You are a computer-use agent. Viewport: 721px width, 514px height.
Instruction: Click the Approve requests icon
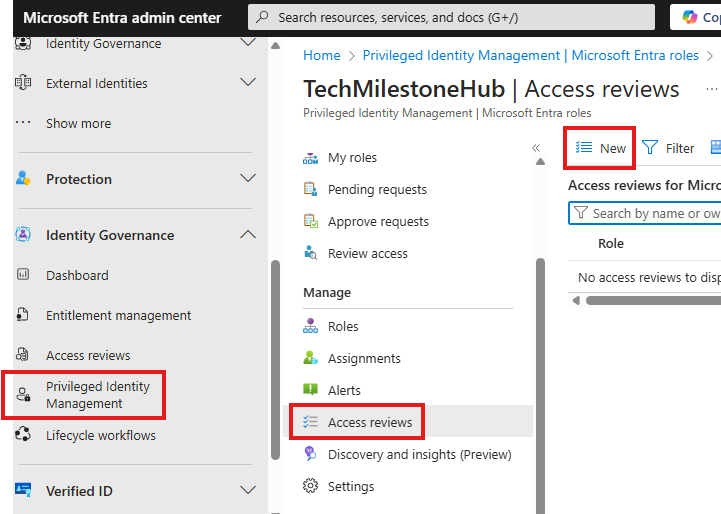click(310, 221)
